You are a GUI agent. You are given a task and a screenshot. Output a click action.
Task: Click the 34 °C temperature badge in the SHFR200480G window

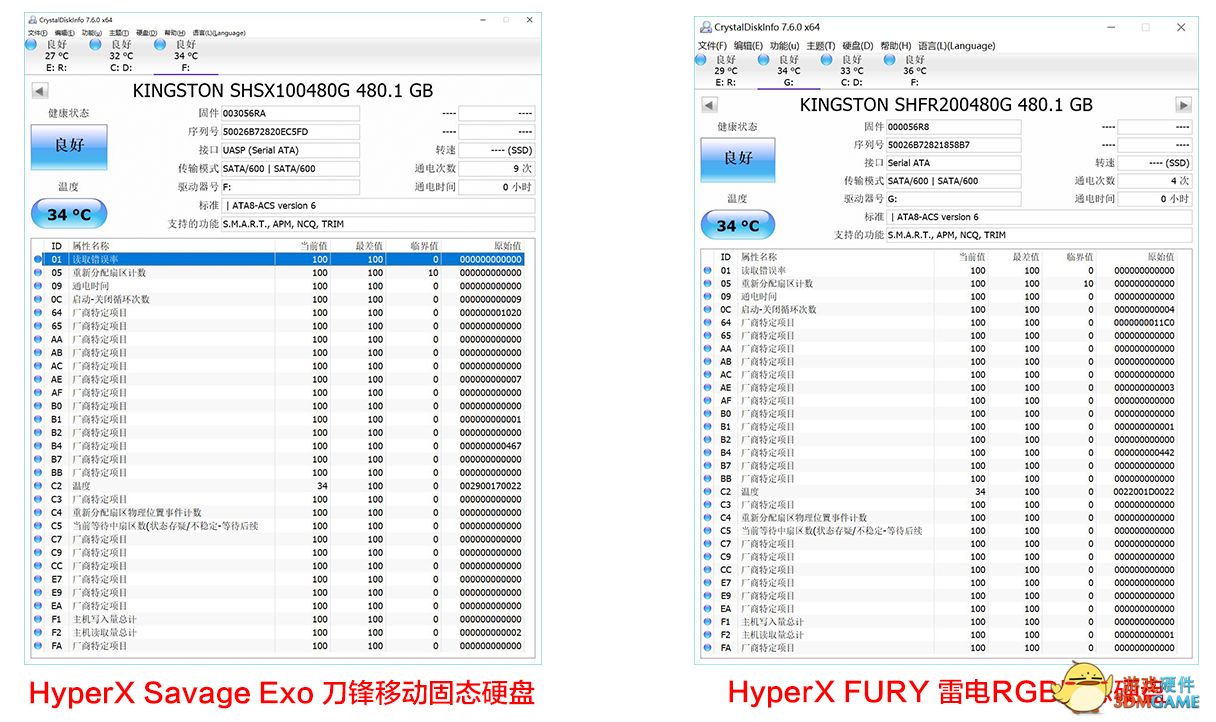(x=737, y=226)
